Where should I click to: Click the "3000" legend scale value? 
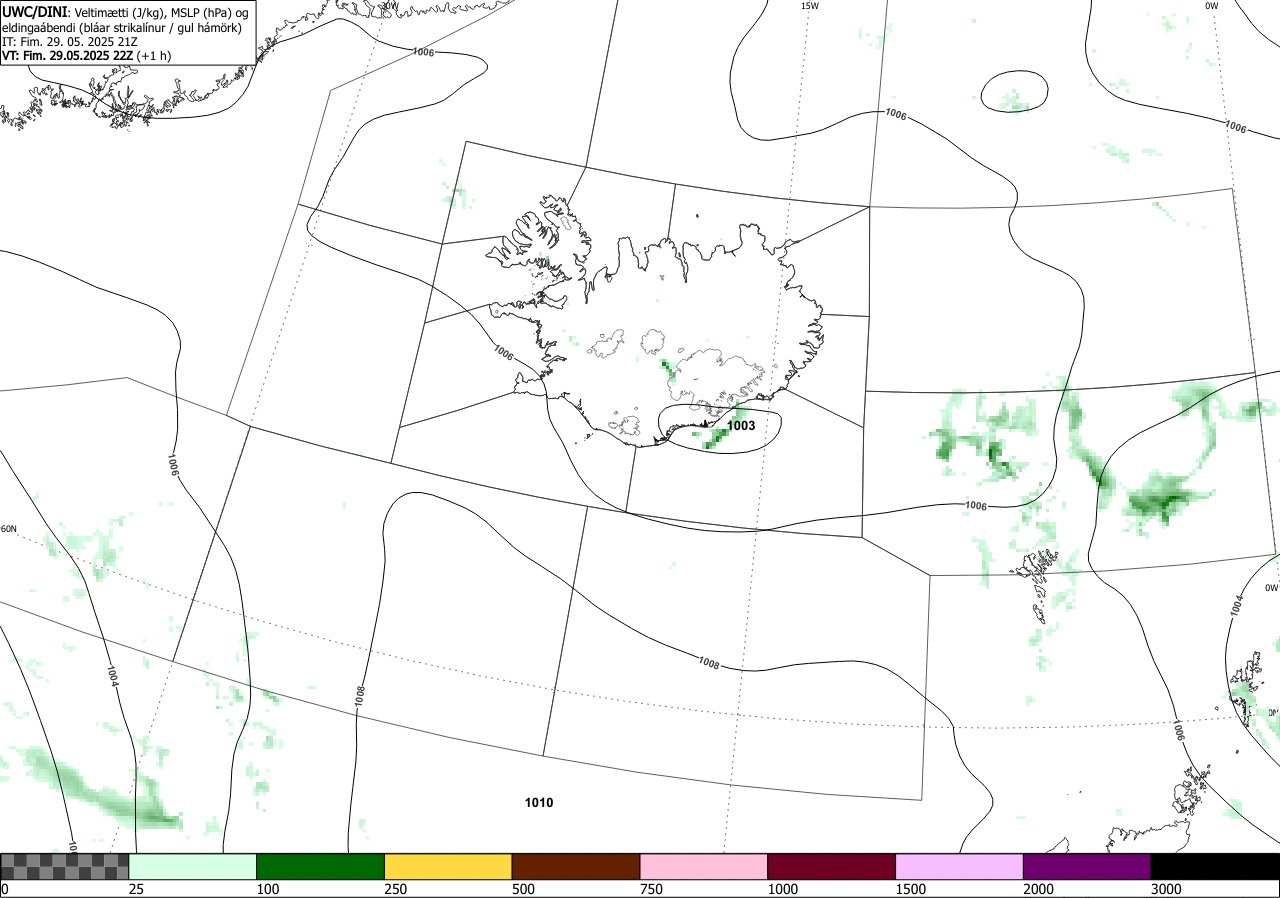pyautogui.click(x=1166, y=889)
